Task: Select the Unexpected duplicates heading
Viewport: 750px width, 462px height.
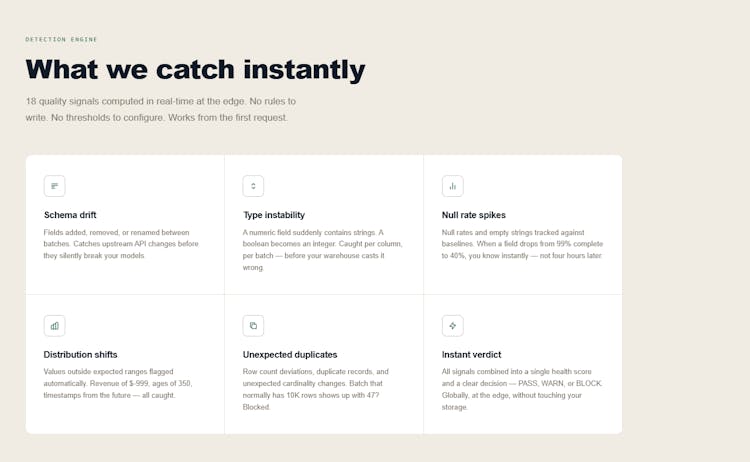Action: tap(290, 355)
